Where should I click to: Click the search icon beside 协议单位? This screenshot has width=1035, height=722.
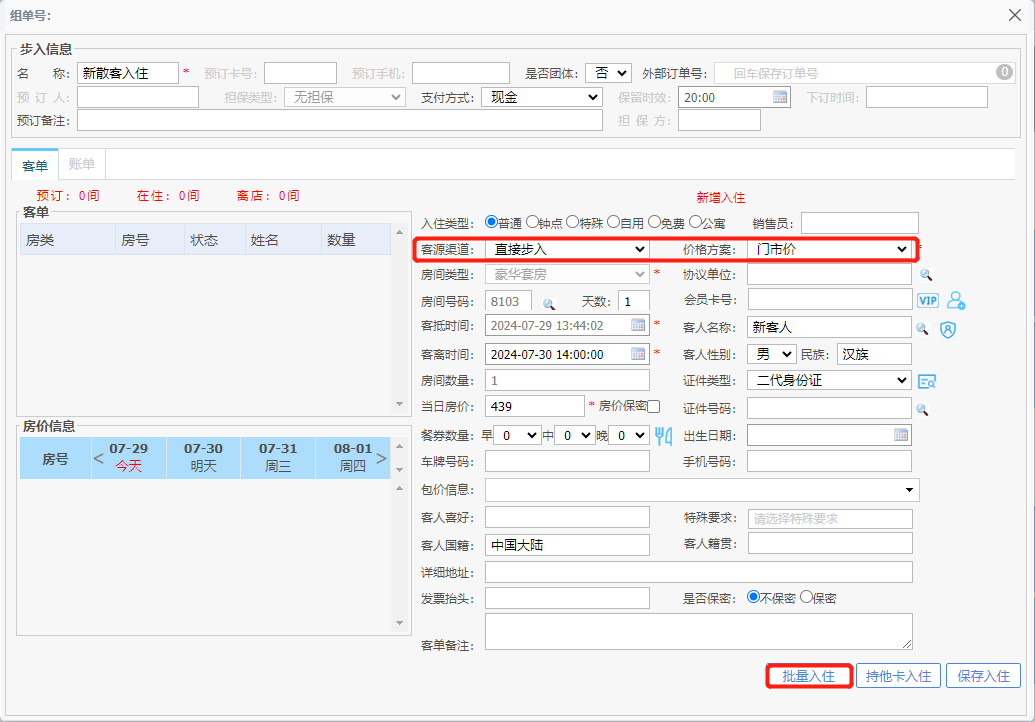click(x=926, y=275)
